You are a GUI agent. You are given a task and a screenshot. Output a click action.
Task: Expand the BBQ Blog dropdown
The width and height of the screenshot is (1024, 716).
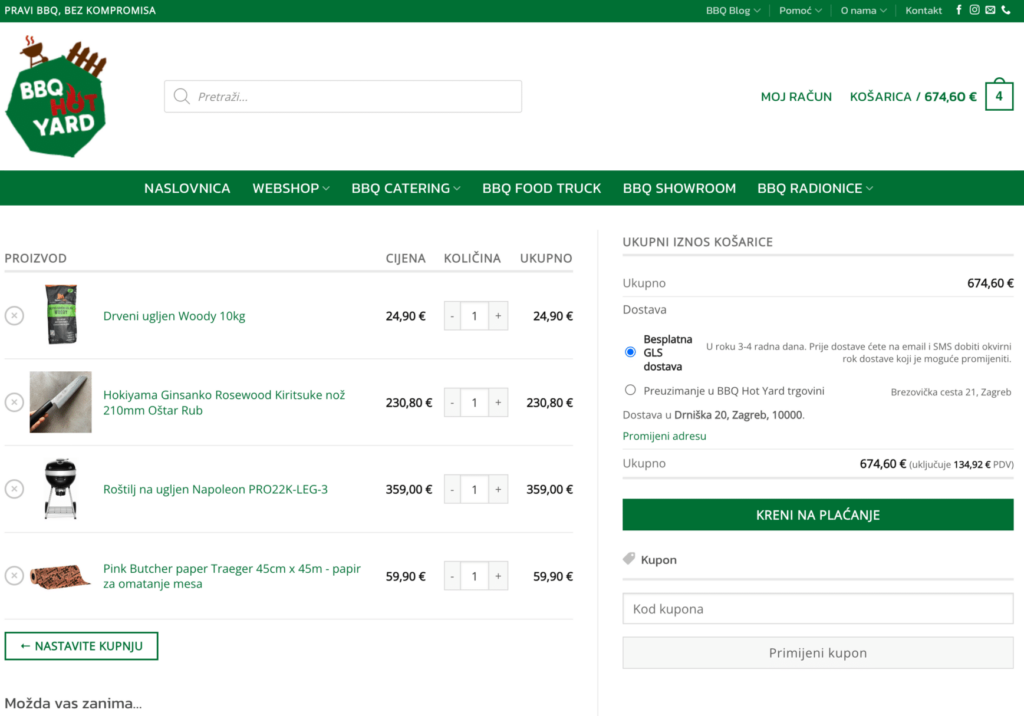click(733, 10)
